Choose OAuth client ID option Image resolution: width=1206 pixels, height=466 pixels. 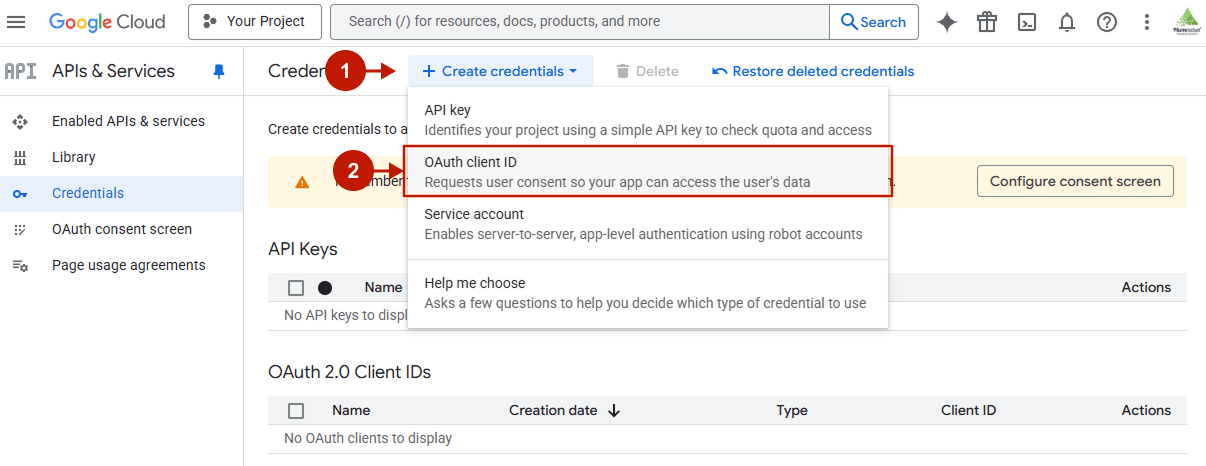[648, 172]
